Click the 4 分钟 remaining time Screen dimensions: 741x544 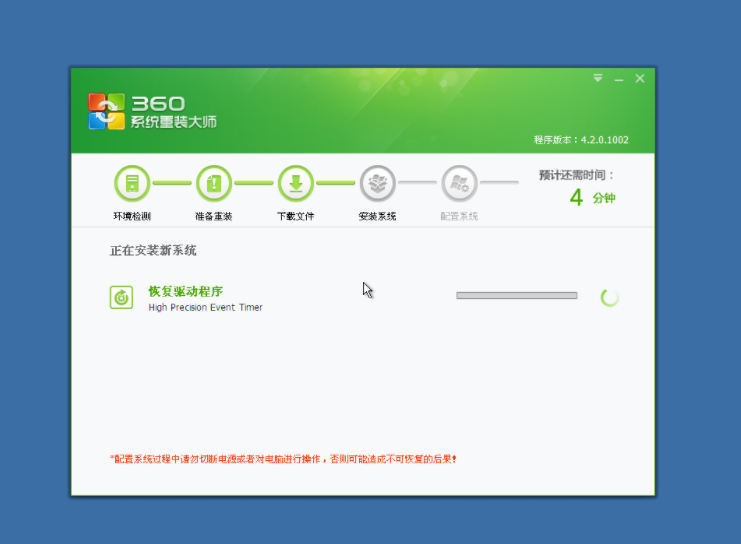(592, 198)
